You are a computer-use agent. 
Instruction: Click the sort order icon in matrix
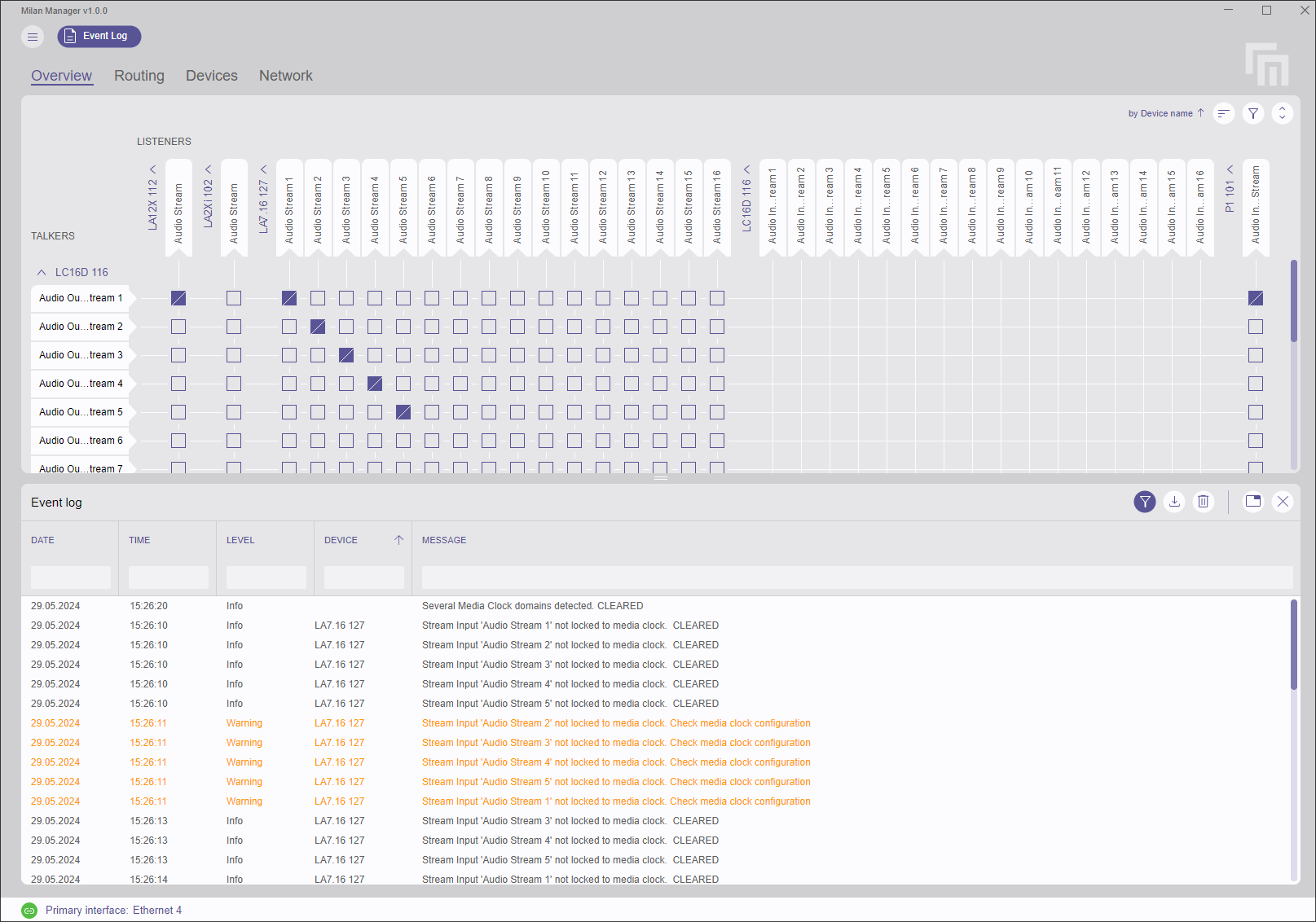[1223, 114]
